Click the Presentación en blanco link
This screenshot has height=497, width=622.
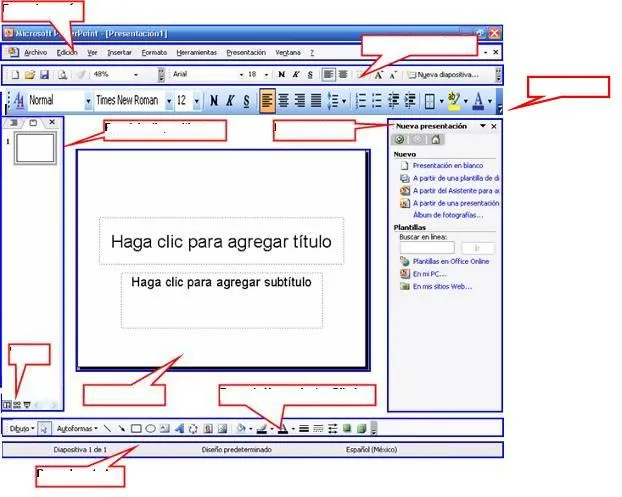pyautogui.click(x=448, y=165)
